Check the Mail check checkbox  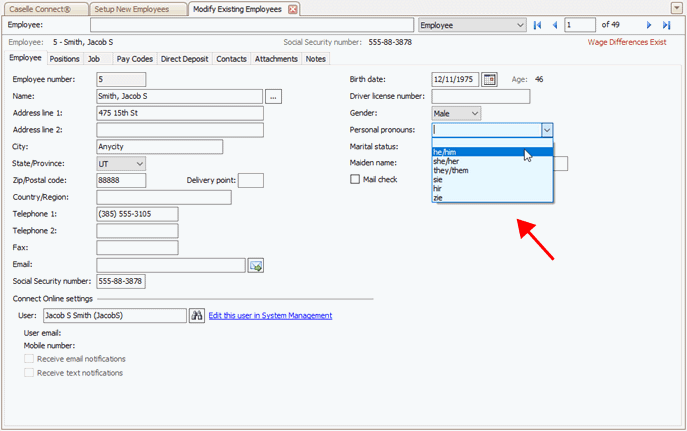[355, 180]
